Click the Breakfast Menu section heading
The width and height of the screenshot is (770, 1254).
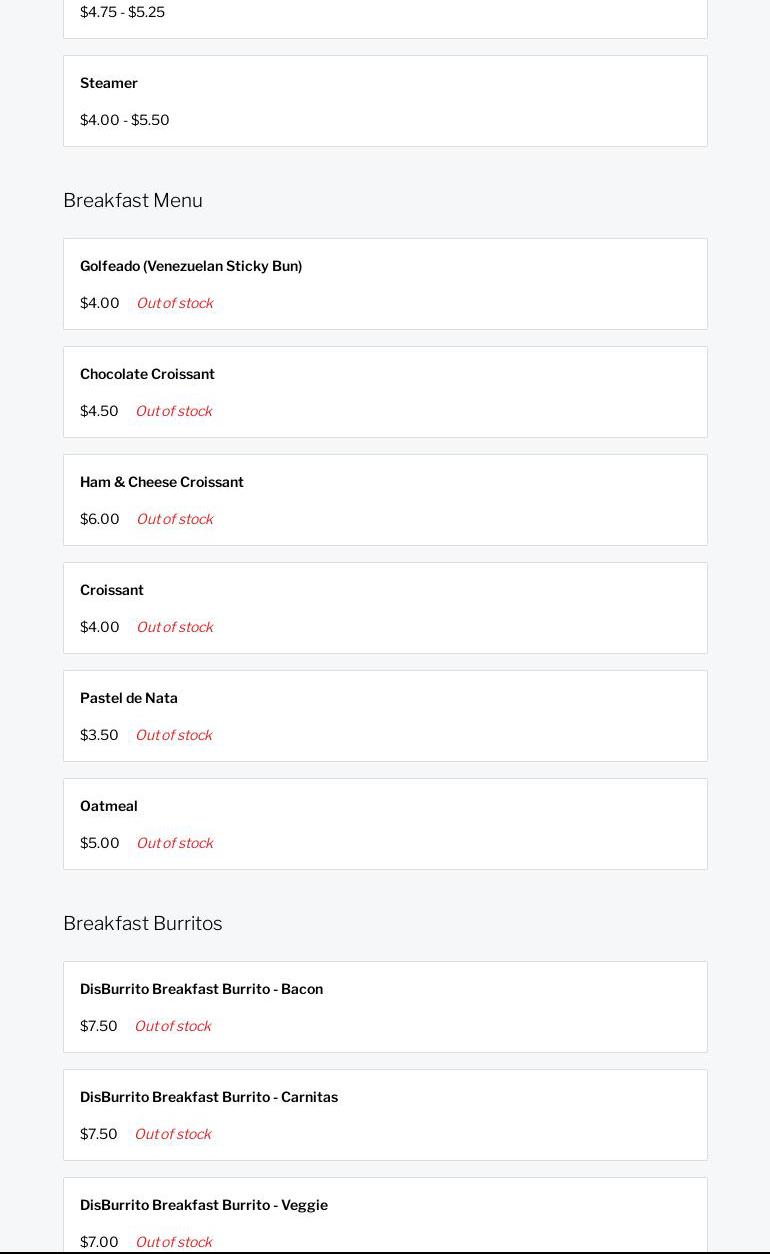pyautogui.click(x=133, y=200)
